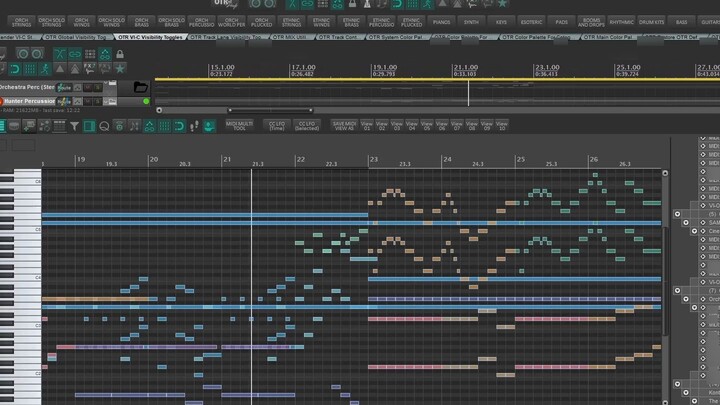Click the ORCH STRINGS track category button
720x405 pixels.
pos(21,21)
